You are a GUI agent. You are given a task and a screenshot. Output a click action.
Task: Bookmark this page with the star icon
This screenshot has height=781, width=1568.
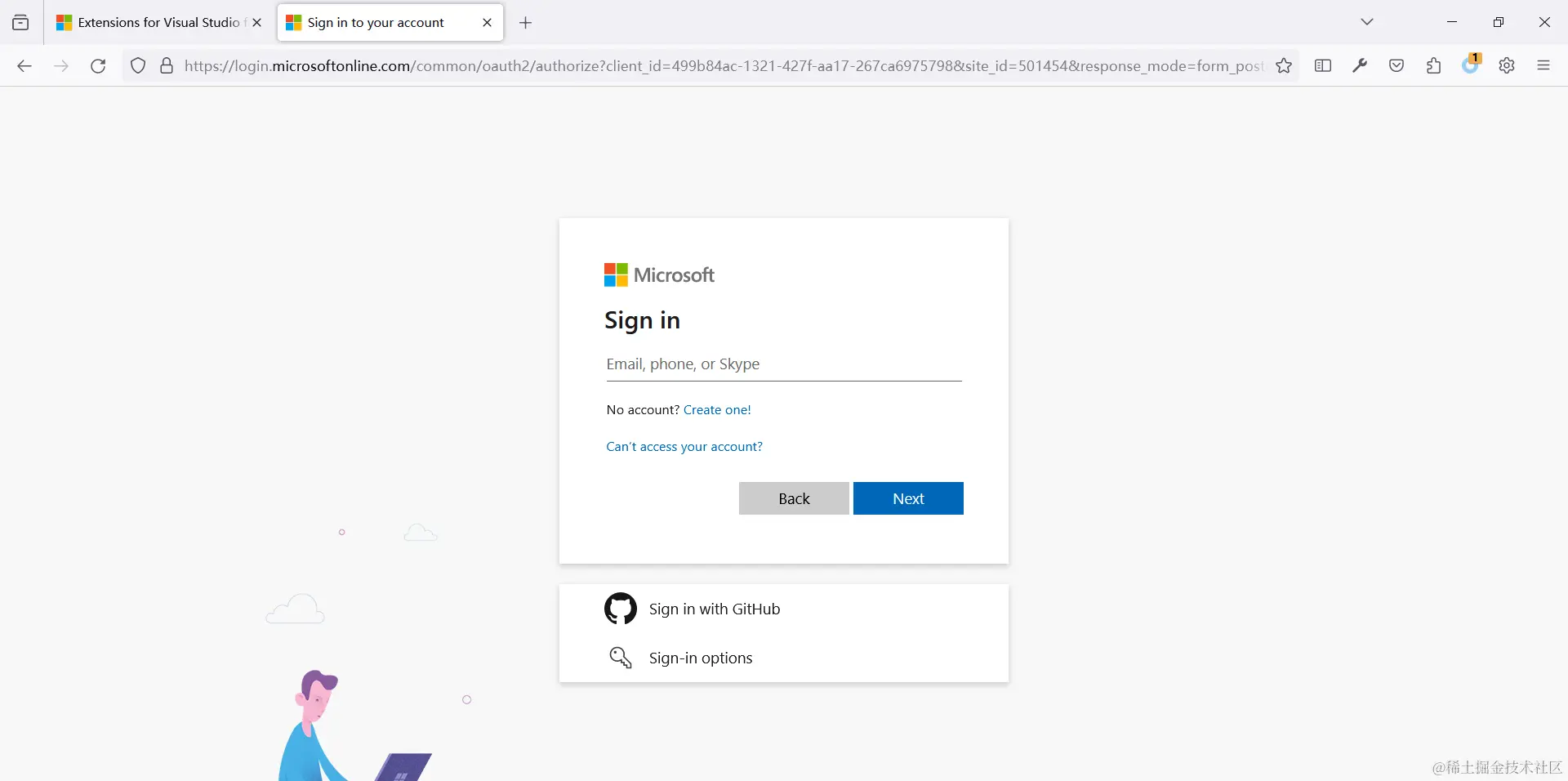point(1284,66)
